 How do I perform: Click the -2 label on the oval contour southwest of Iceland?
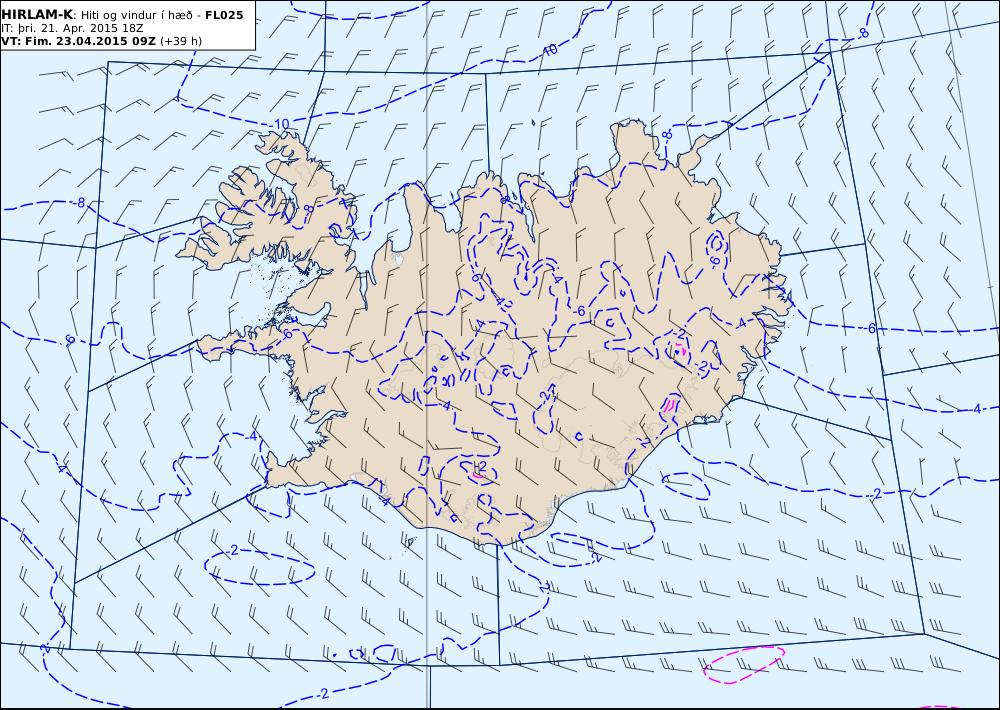click(233, 551)
